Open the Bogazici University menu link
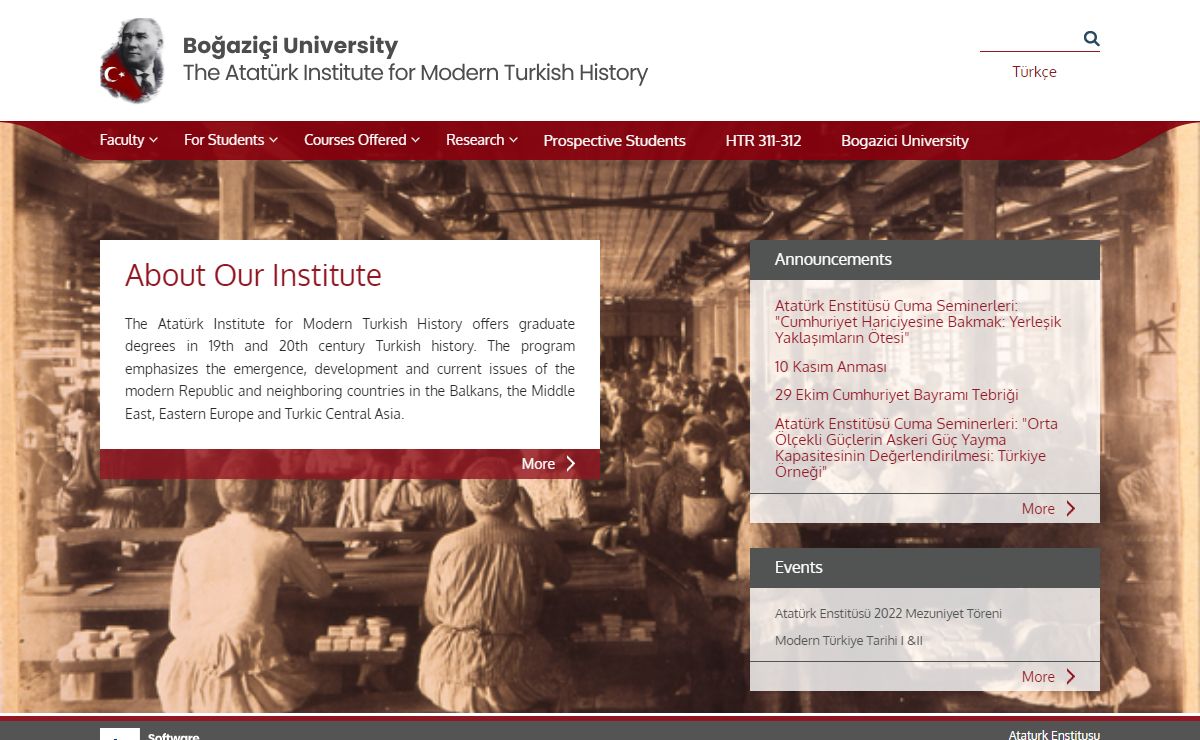Viewport: 1200px width, 740px height. tap(904, 141)
